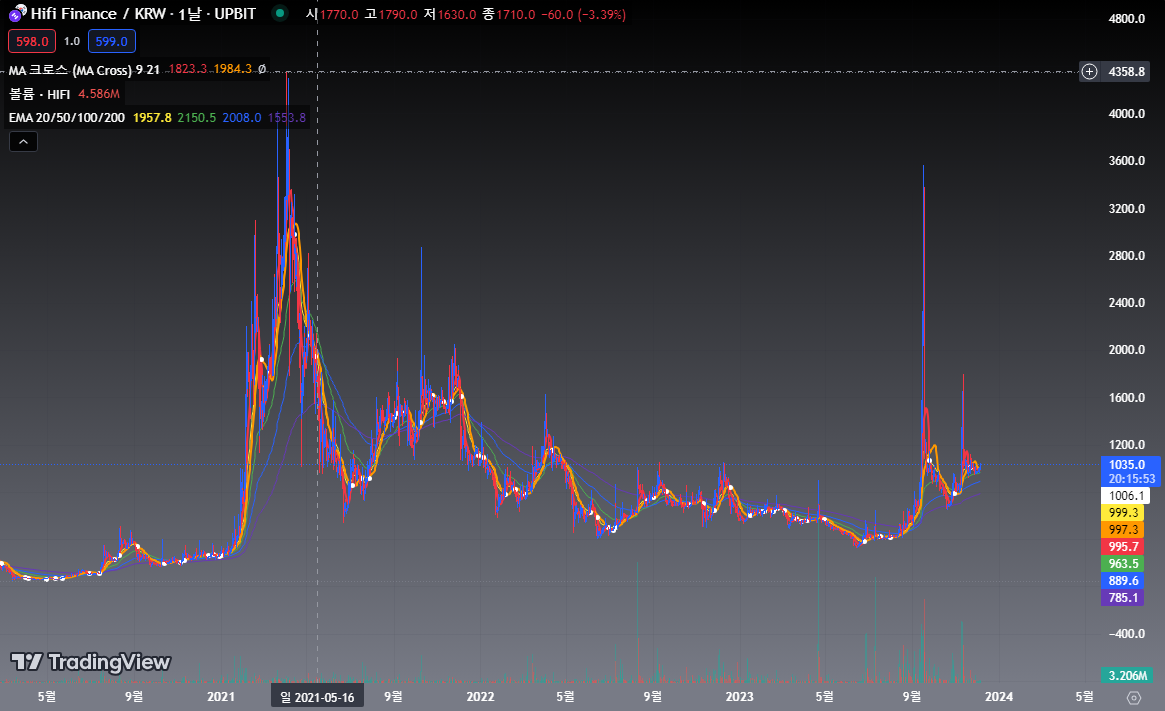1165x711 pixels.
Task: Click the 1823.3 MA Cross value
Action: [x=187, y=69]
